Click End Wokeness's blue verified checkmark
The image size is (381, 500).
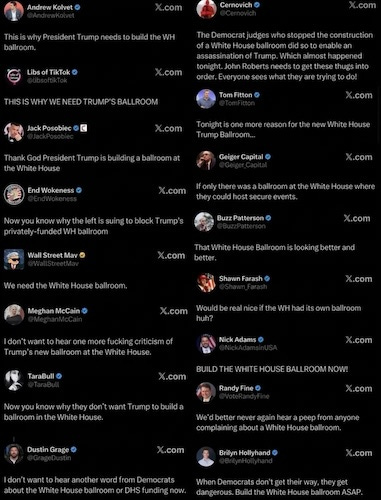point(79,190)
